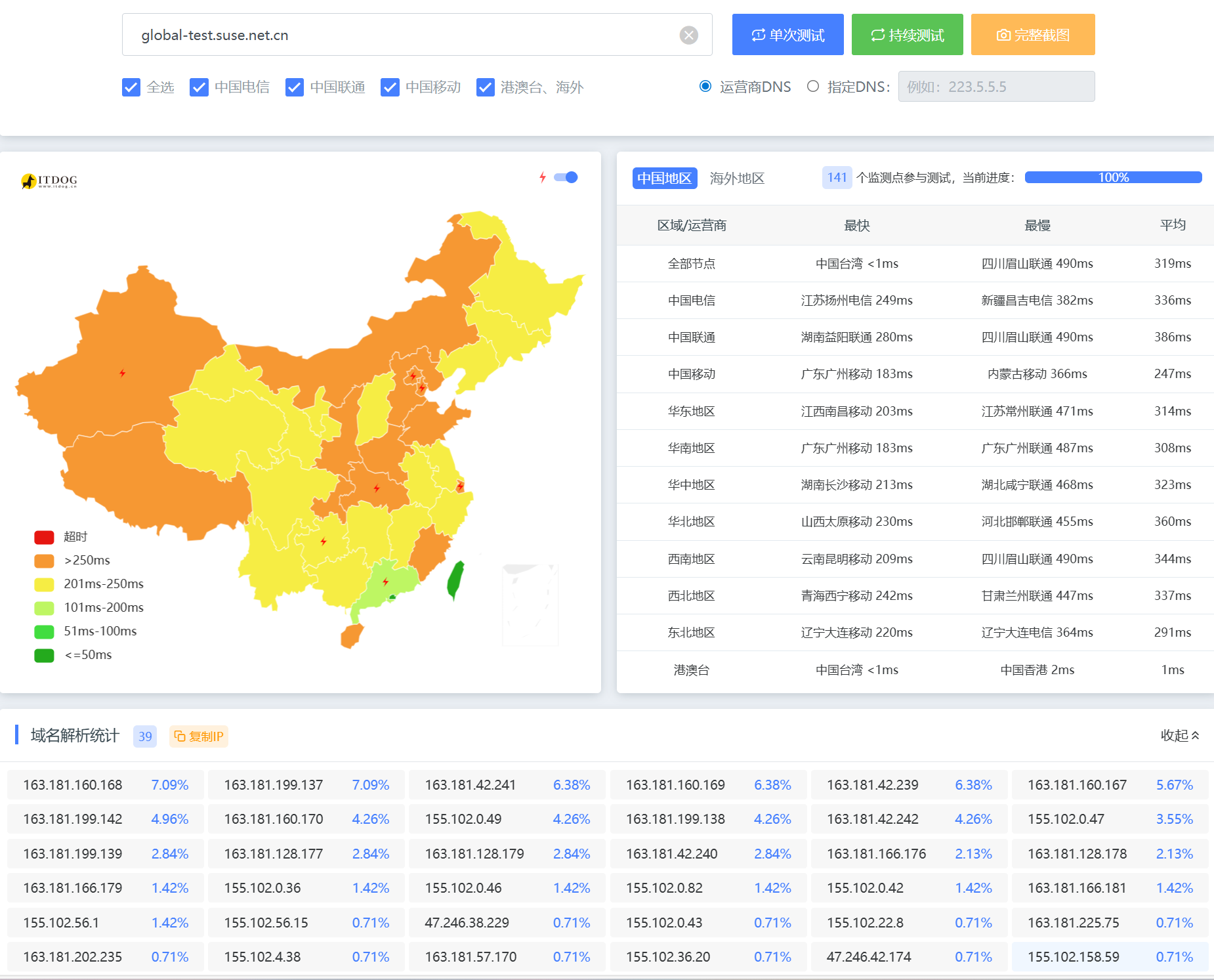1214x980 pixels.
Task: Click the lightning marker on Guangdong
Action: pos(385,582)
